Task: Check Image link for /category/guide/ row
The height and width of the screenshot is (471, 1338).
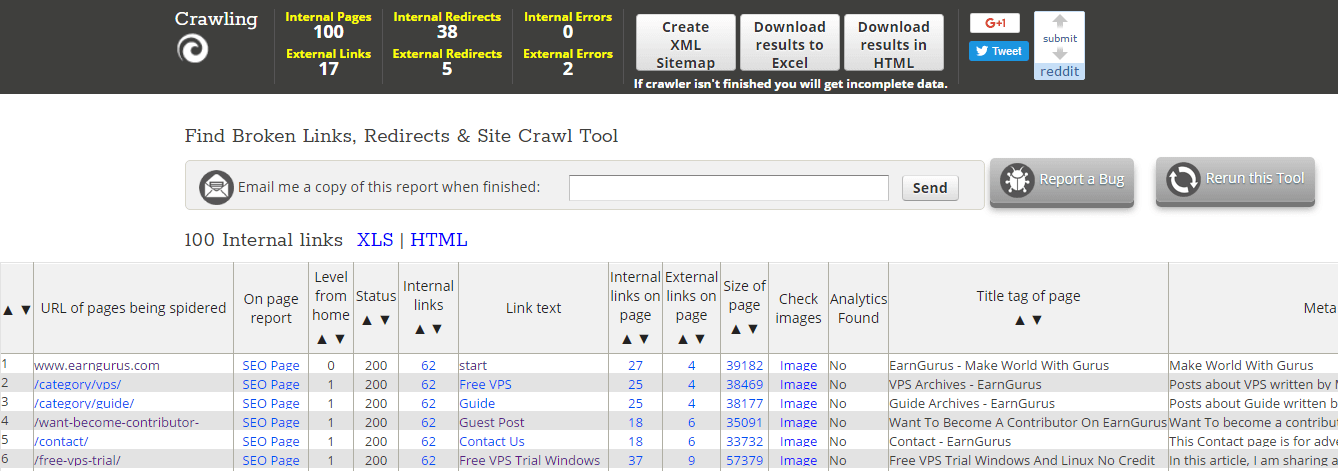Action: (798, 404)
